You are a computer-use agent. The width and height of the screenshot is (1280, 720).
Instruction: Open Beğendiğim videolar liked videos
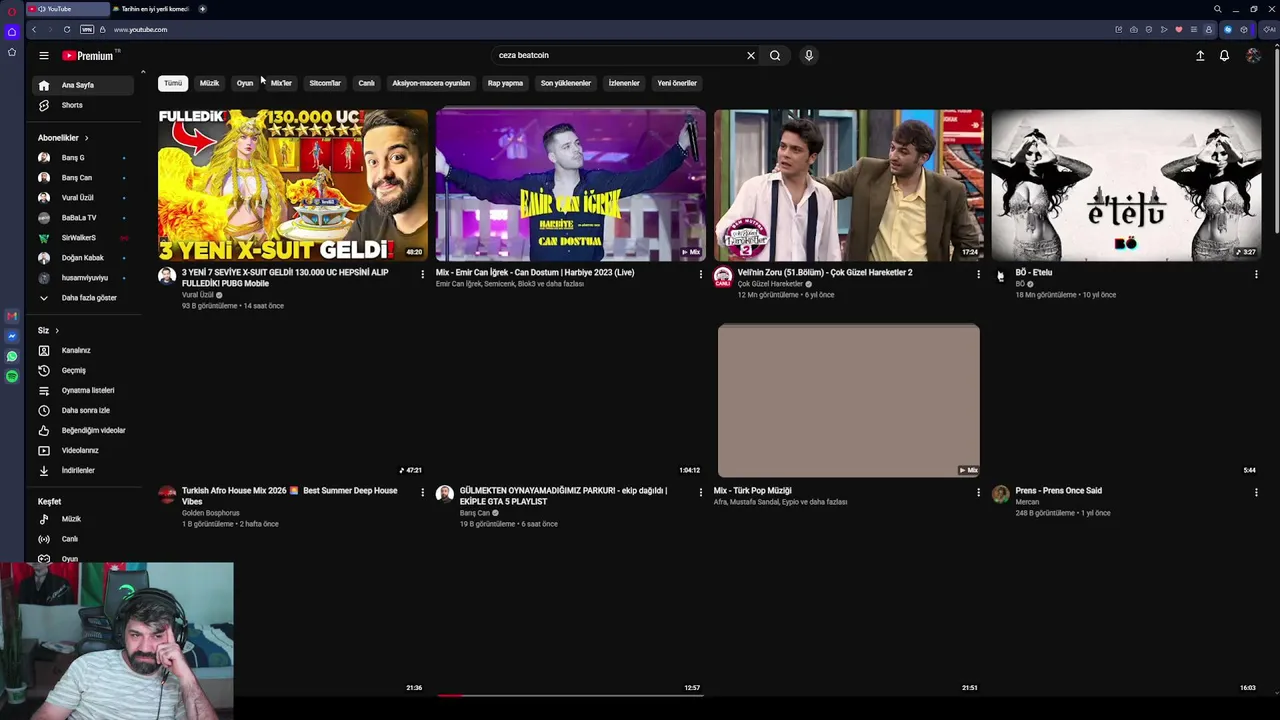click(82, 430)
